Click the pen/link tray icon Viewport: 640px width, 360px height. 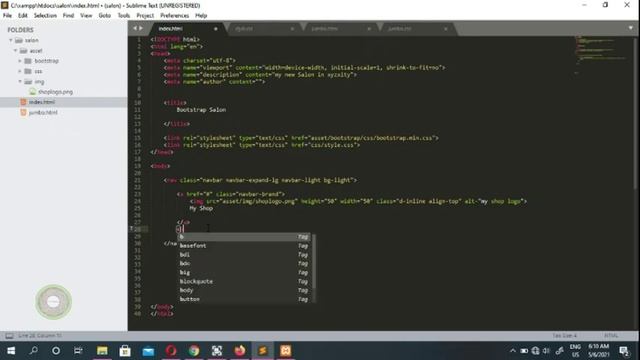coord(560,351)
